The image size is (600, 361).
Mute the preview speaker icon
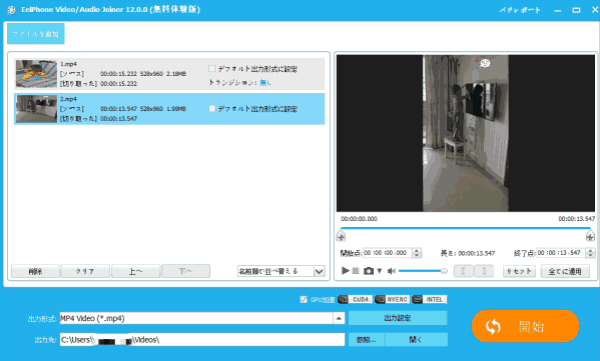pyautogui.click(x=391, y=271)
